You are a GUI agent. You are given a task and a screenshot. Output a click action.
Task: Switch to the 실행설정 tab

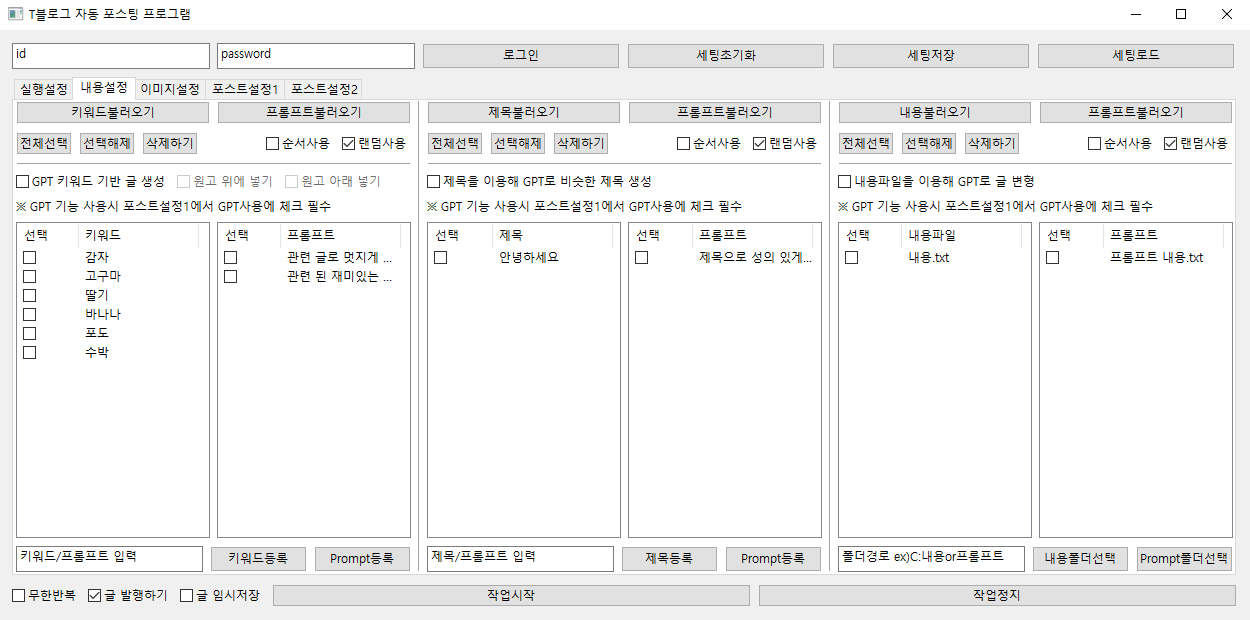point(43,89)
